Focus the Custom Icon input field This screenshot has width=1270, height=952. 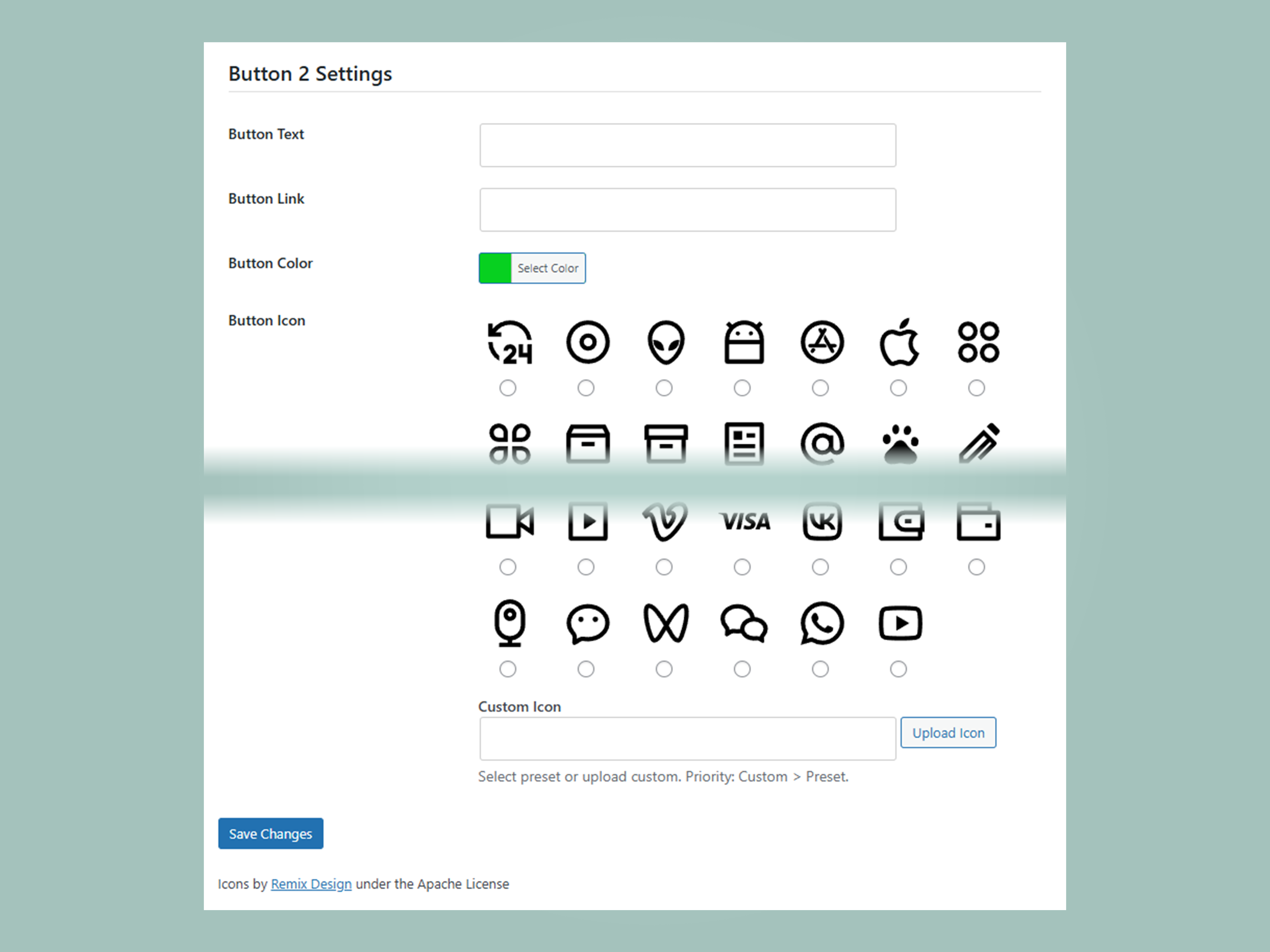[688, 738]
